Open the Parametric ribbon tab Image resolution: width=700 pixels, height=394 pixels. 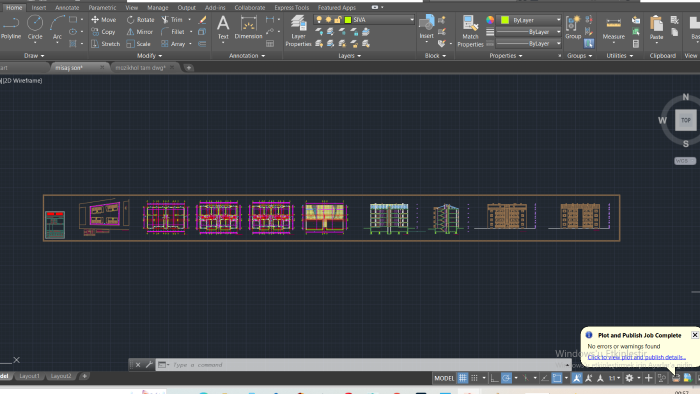point(102,8)
